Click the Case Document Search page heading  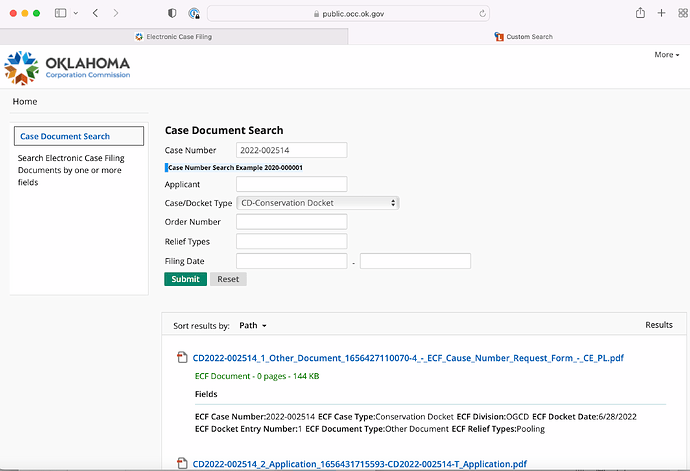[224, 130]
